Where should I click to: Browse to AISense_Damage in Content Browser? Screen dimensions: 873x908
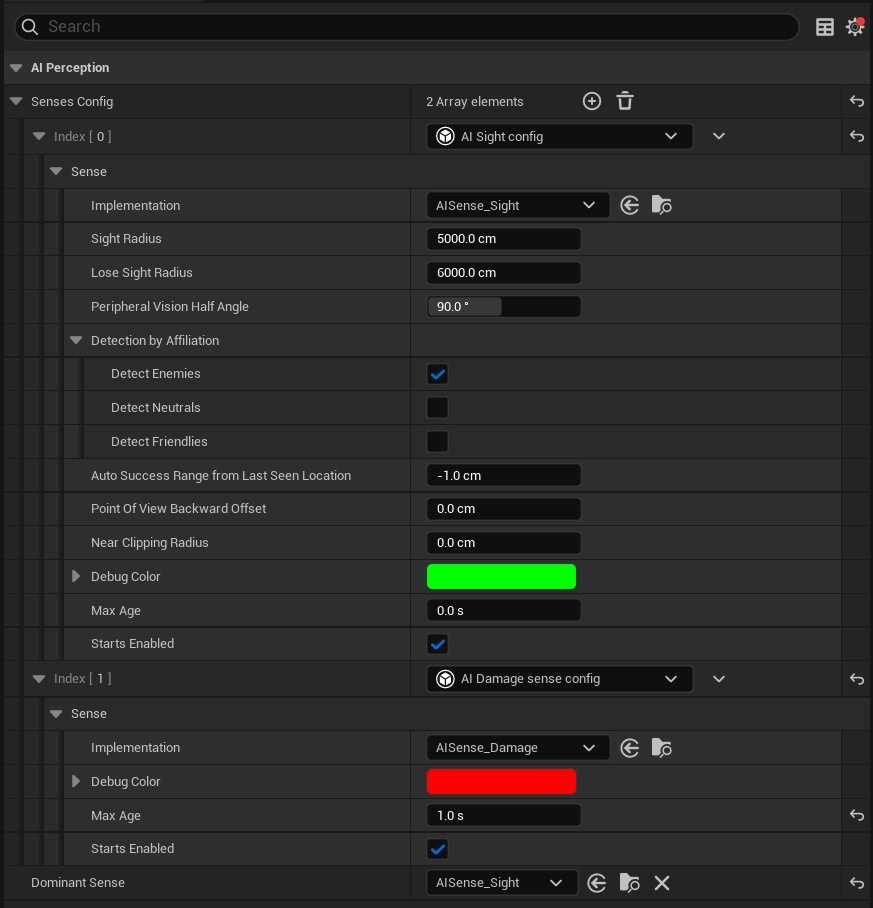click(x=661, y=747)
